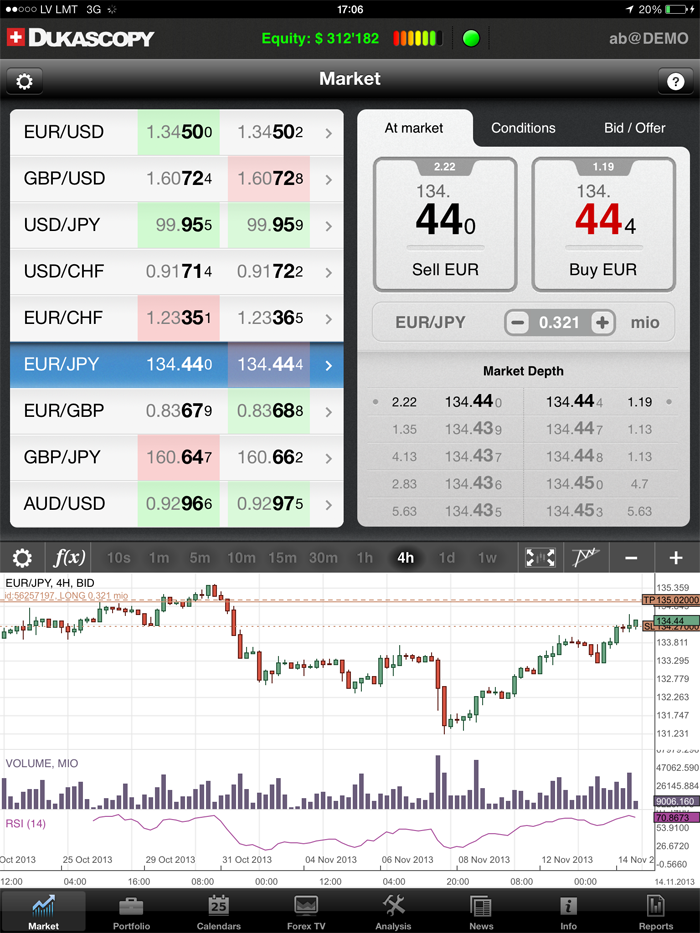Open News tab icon

[481, 912]
